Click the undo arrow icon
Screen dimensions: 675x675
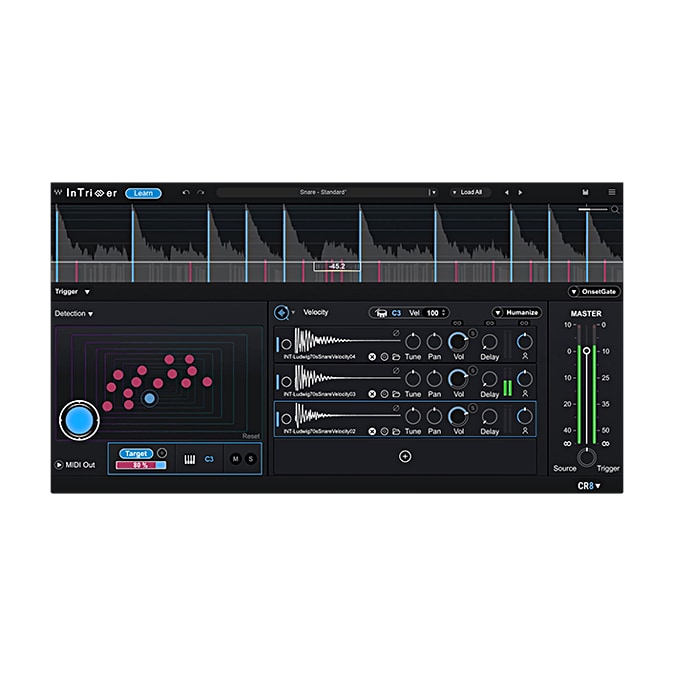(x=186, y=192)
